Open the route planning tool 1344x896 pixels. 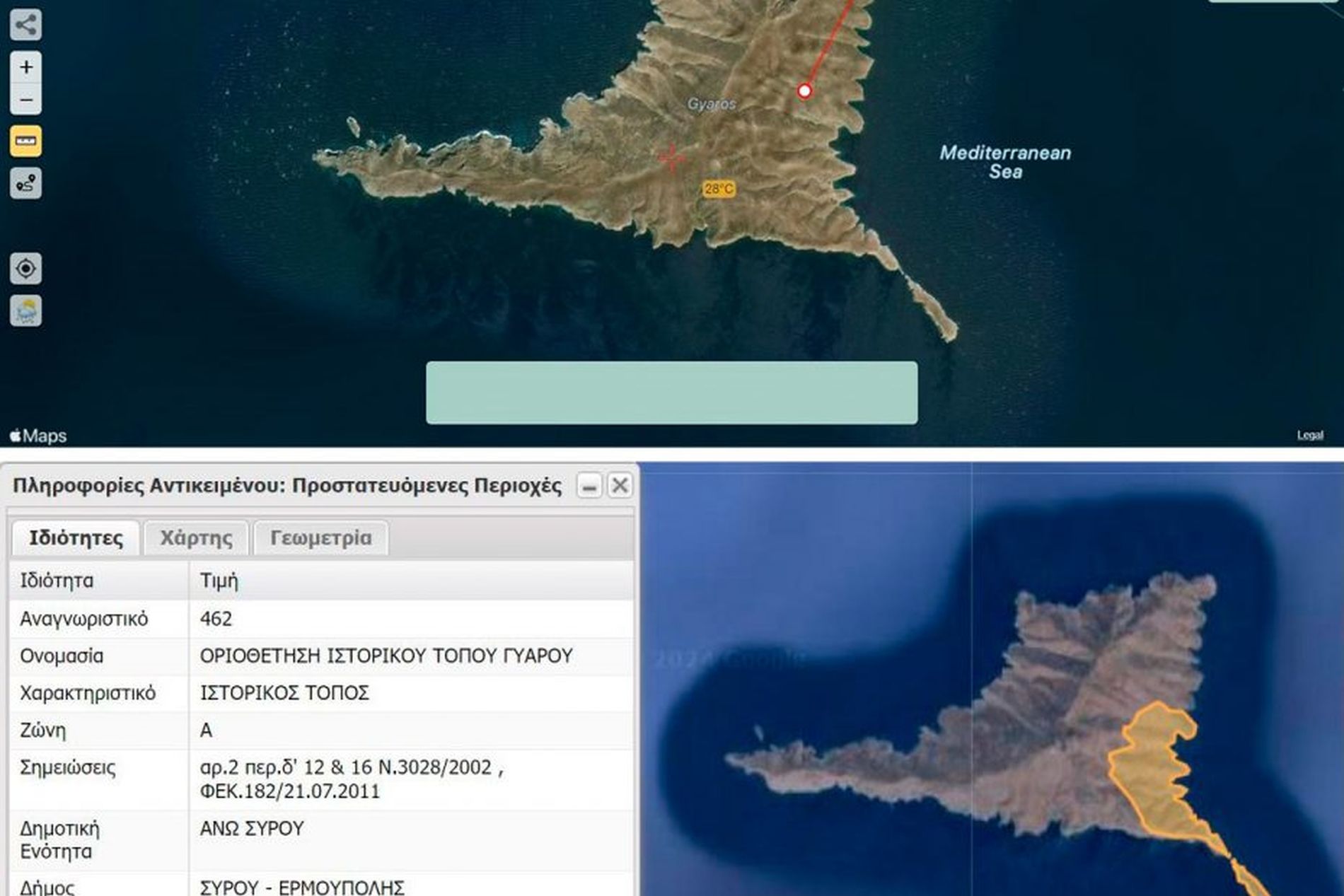(26, 184)
